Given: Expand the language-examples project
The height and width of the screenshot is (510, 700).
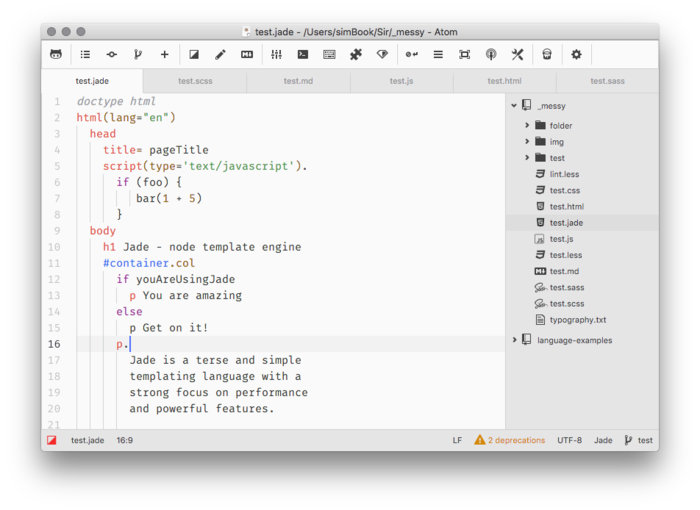Looking at the screenshot, I should click(x=514, y=340).
